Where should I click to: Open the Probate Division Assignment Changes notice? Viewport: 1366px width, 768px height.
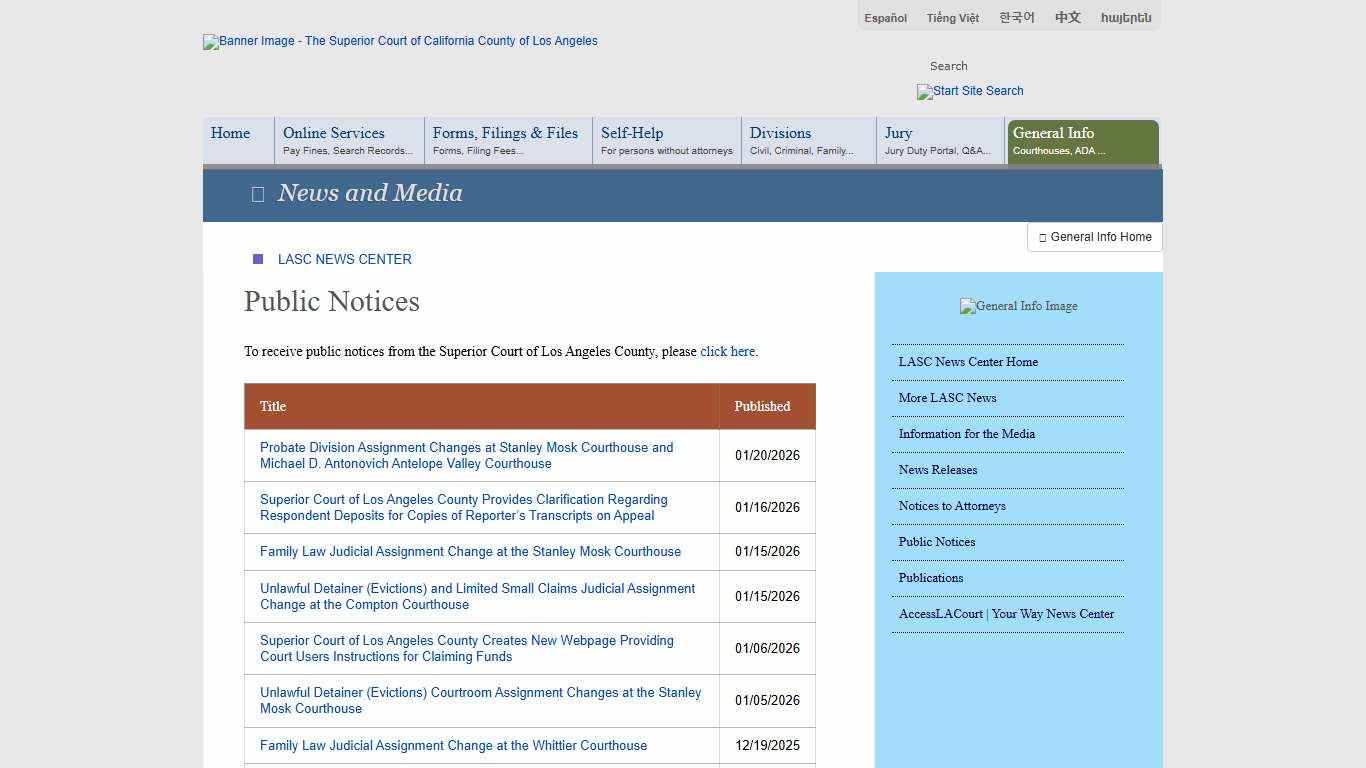click(x=466, y=455)
